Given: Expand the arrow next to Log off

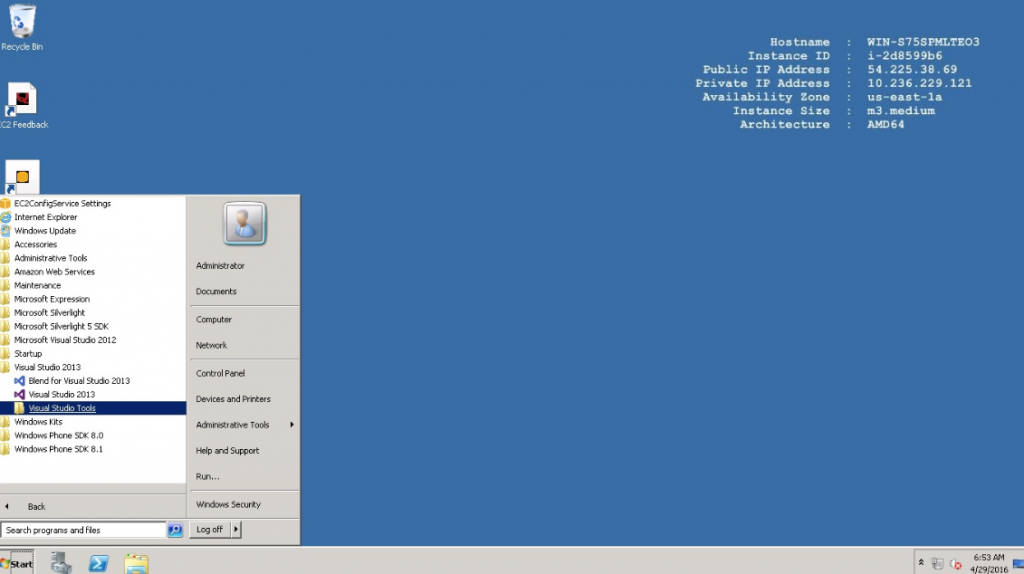Looking at the screenshot, I should coord(237,530).
